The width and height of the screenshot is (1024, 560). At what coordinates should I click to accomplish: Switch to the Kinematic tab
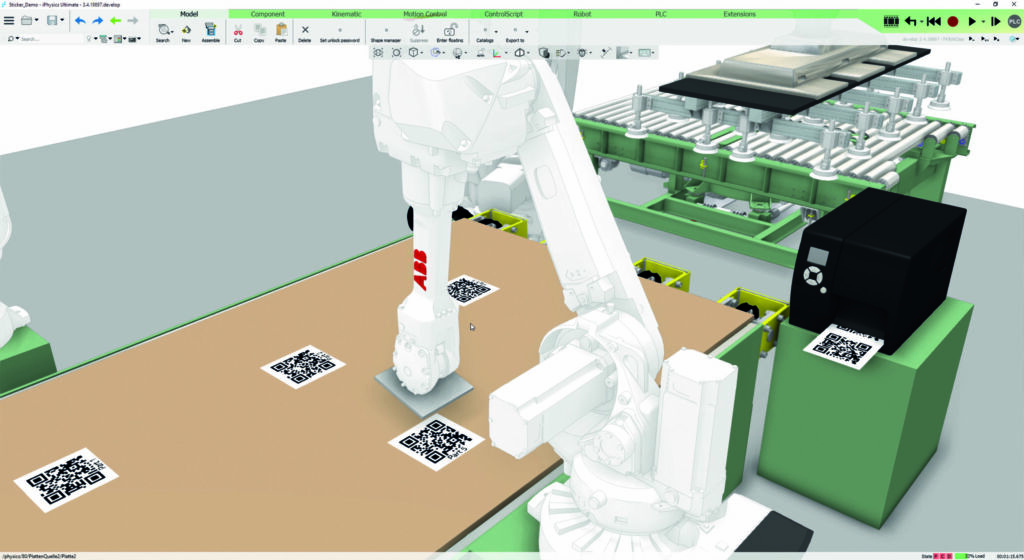pos(346,14)
